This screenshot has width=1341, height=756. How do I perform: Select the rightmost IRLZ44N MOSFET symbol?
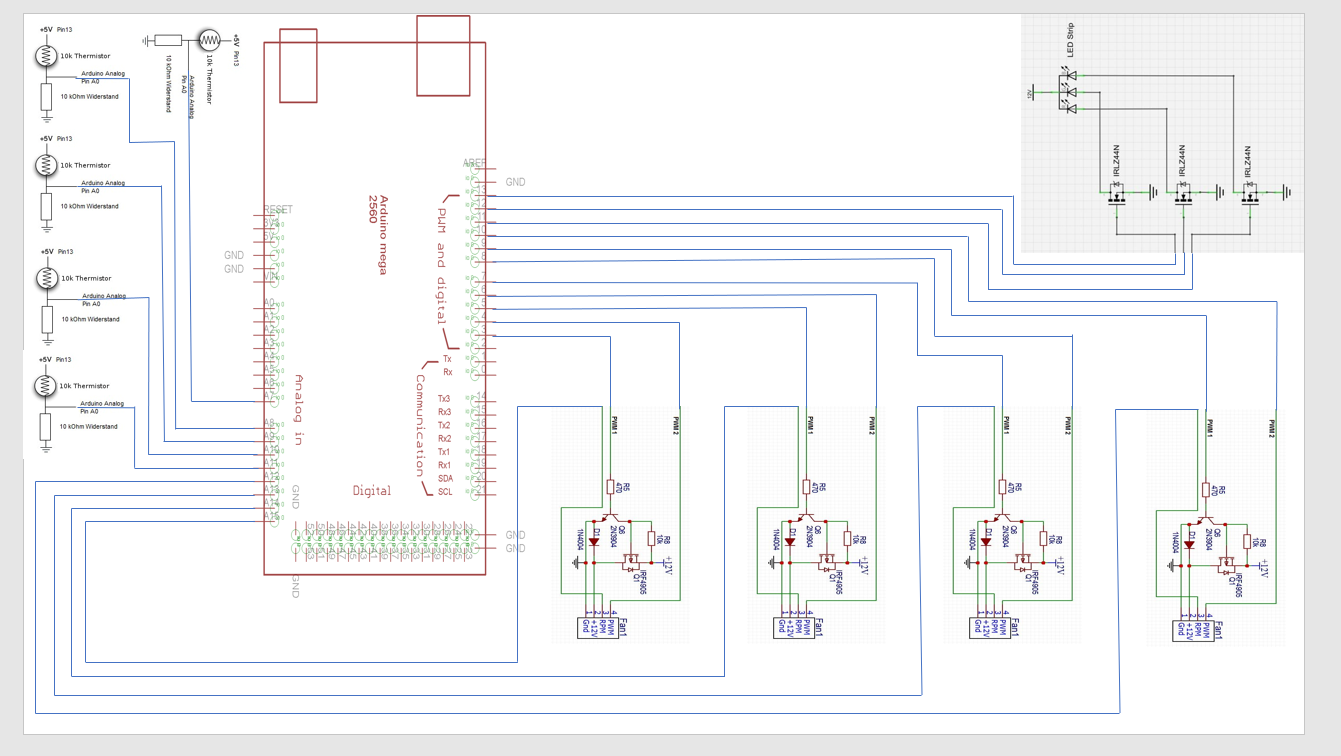coord(1248,193)
